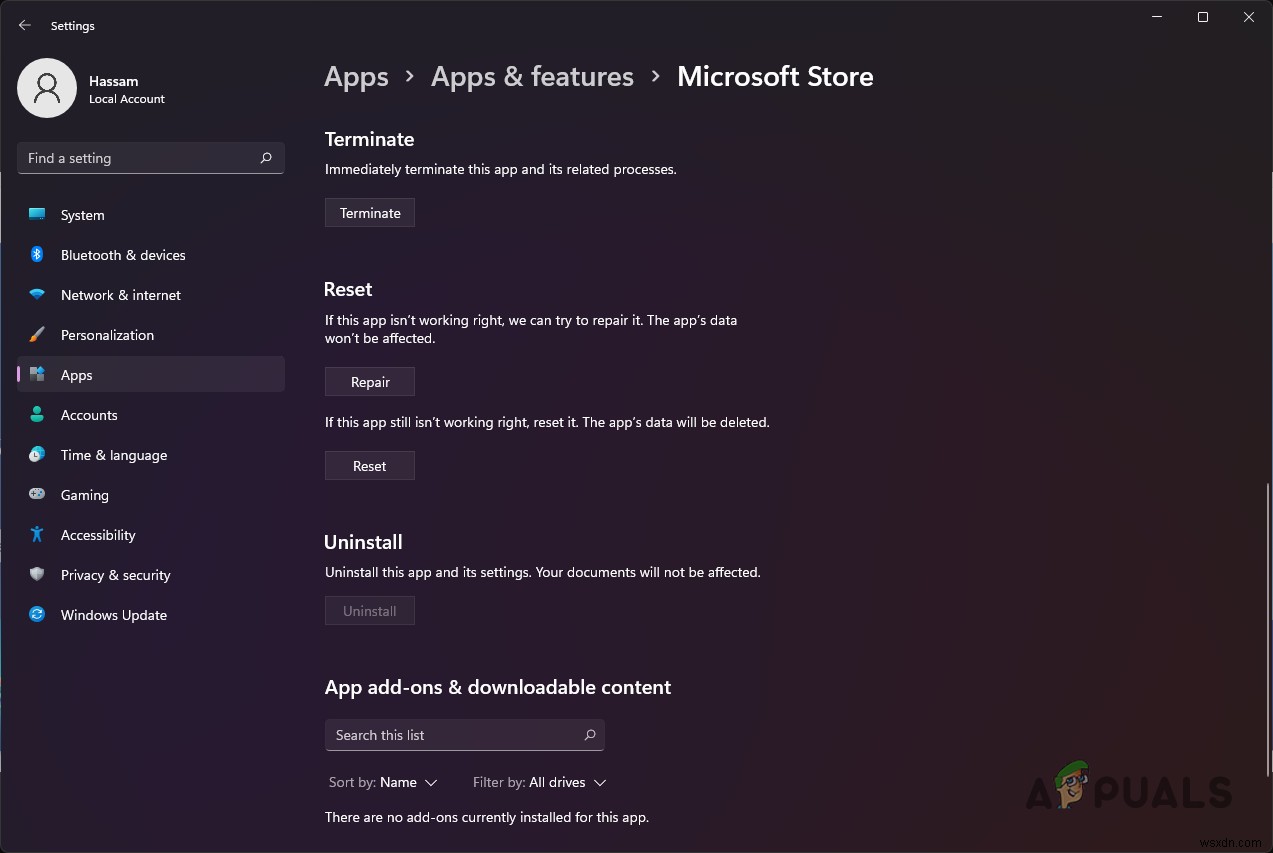Screen dimensions: 1273x853
Task: Open Network & internet settings icon
Action: point(37,294)
